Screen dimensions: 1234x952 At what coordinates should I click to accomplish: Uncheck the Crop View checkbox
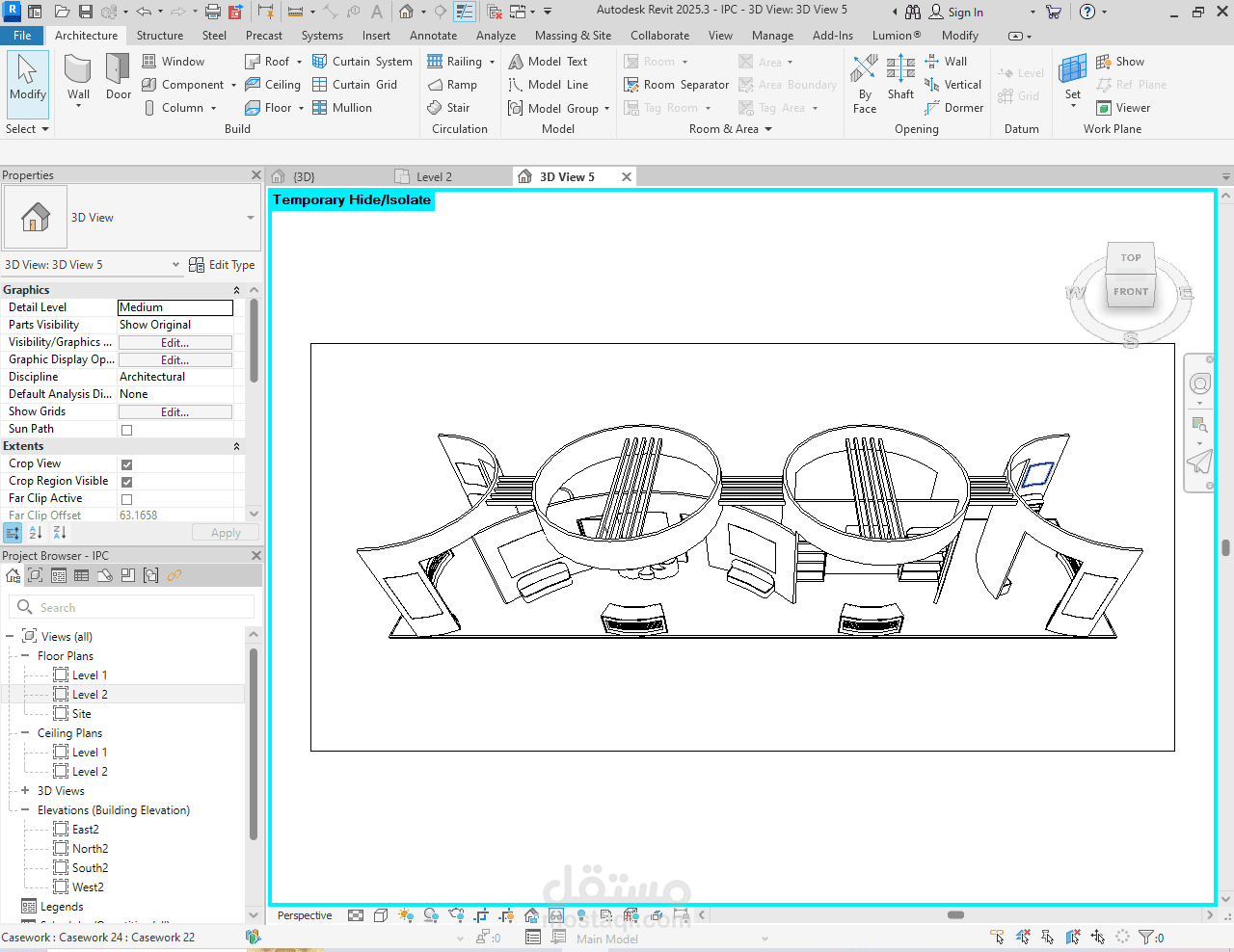[x=126, y=464]
